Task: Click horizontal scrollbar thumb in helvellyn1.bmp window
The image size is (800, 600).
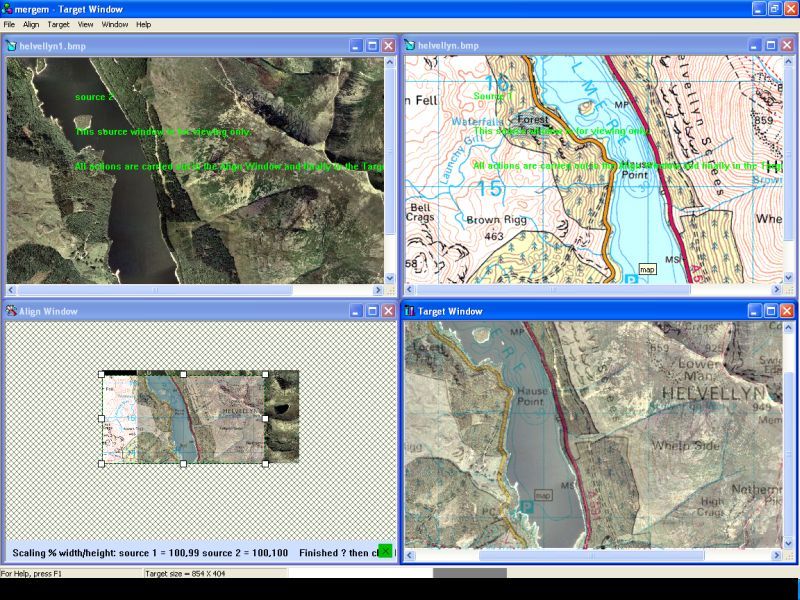Action: 155,290
